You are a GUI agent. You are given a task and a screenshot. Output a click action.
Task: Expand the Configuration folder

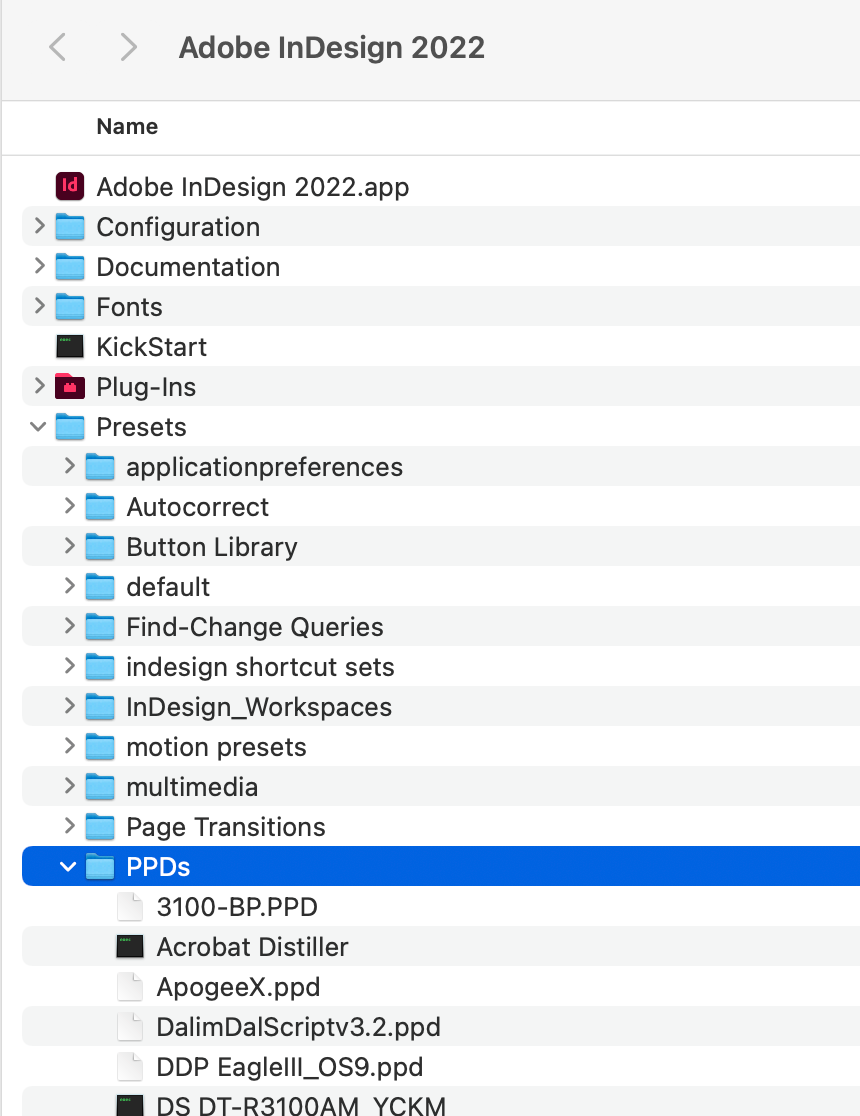[x=39, y=226]
